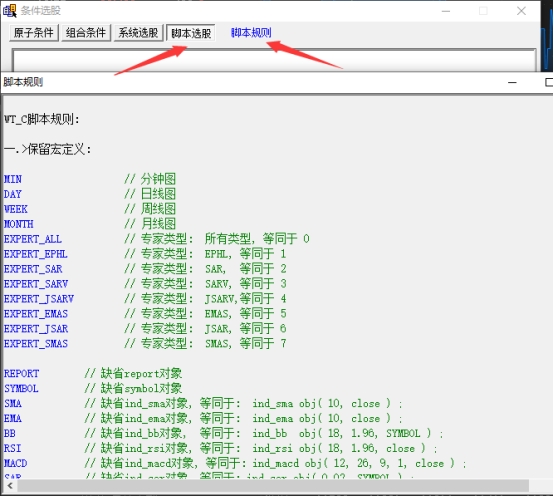
Task: Click the RSI macro text
Action: tap(12, 448)
